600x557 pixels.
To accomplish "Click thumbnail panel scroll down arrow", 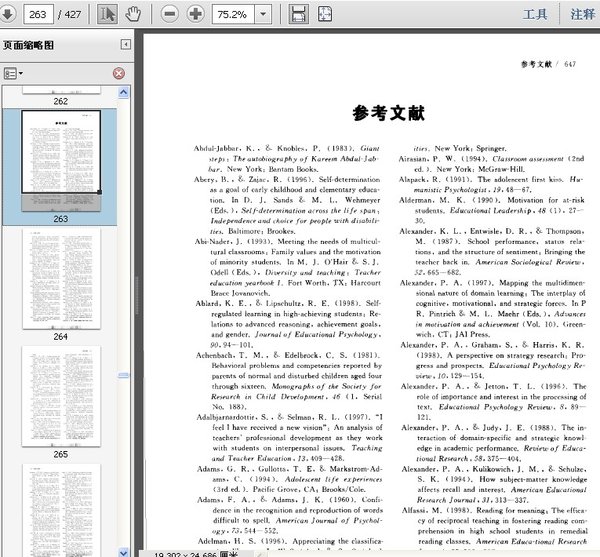I will tap(125, 550).
